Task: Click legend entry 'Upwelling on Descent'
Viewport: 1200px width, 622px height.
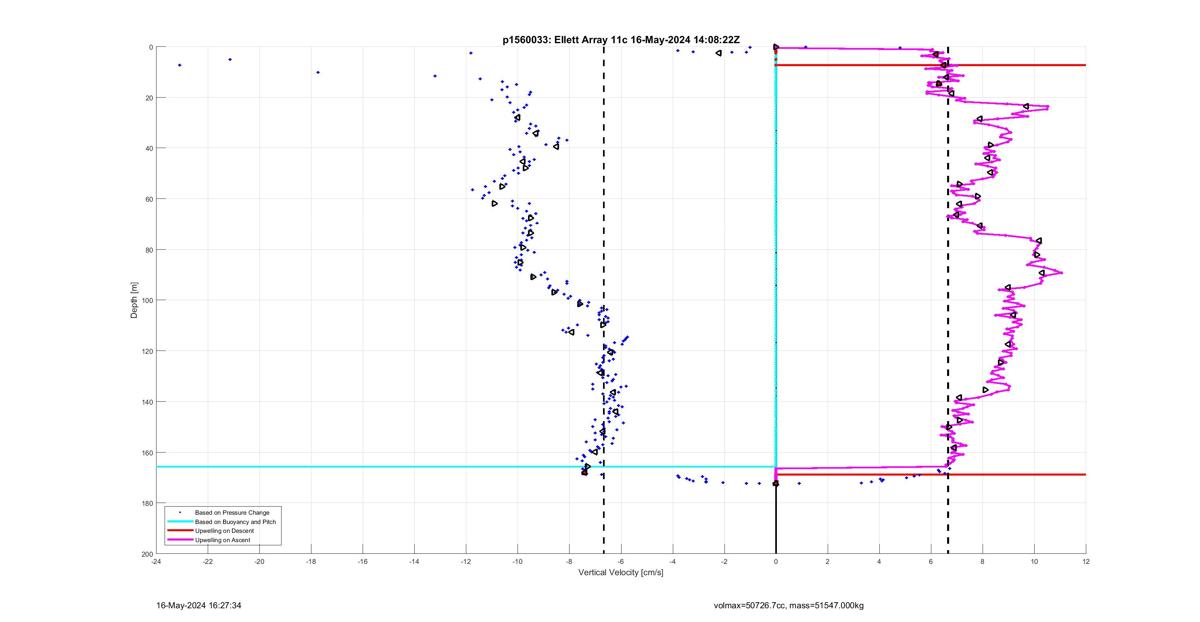Action: click(222, 531)
